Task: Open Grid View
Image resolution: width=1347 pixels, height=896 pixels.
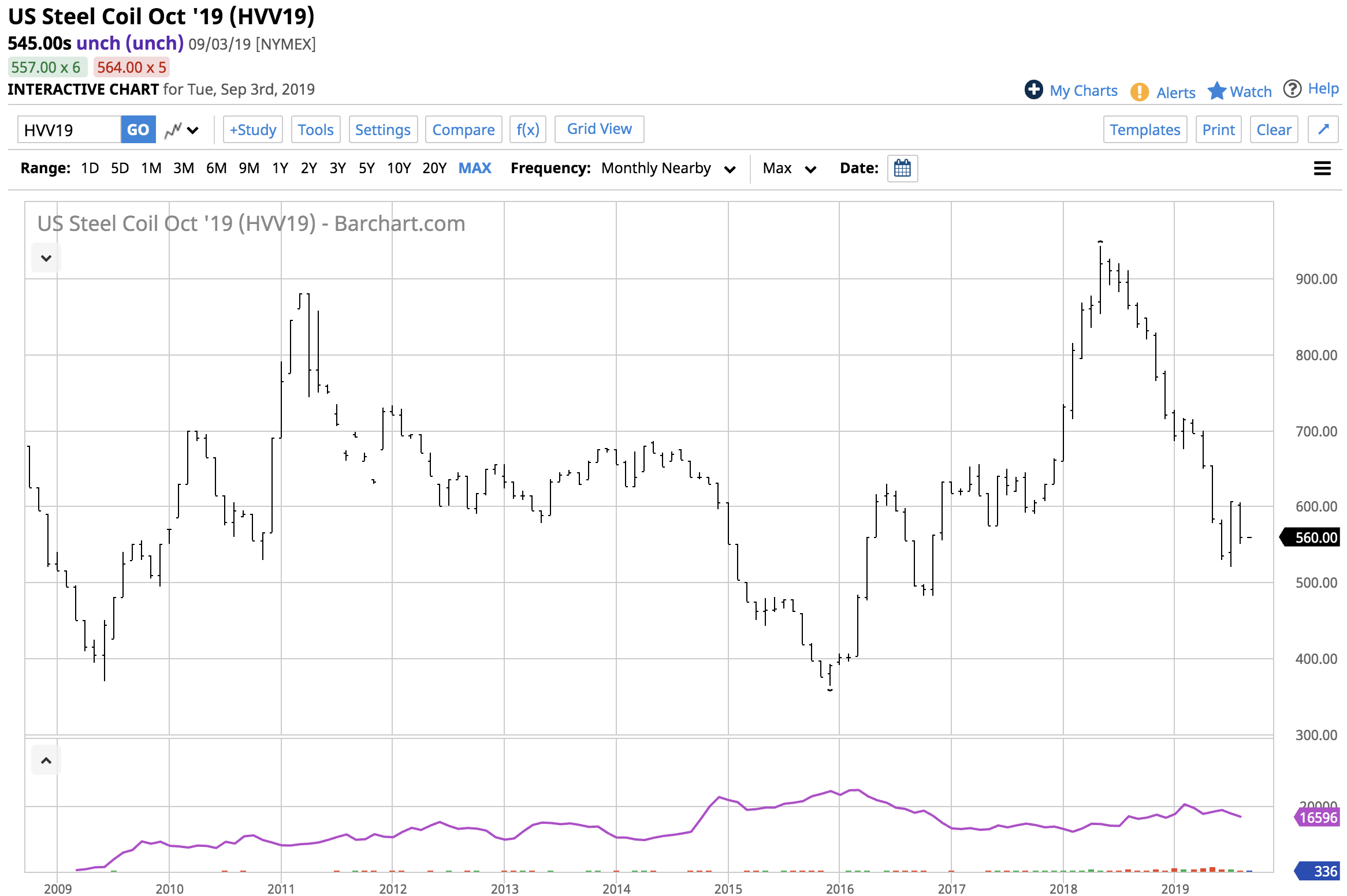Action: click(599, 129)
